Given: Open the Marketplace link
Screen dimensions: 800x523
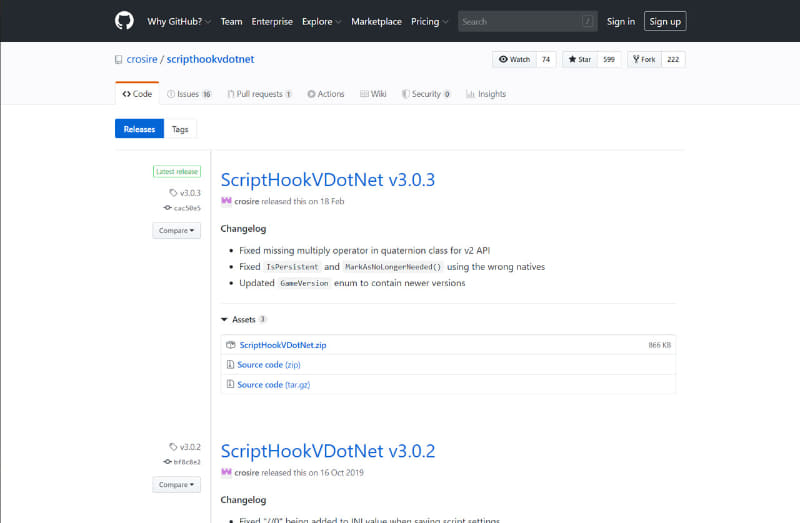Looking at the screenshot, I should (376, 21).
